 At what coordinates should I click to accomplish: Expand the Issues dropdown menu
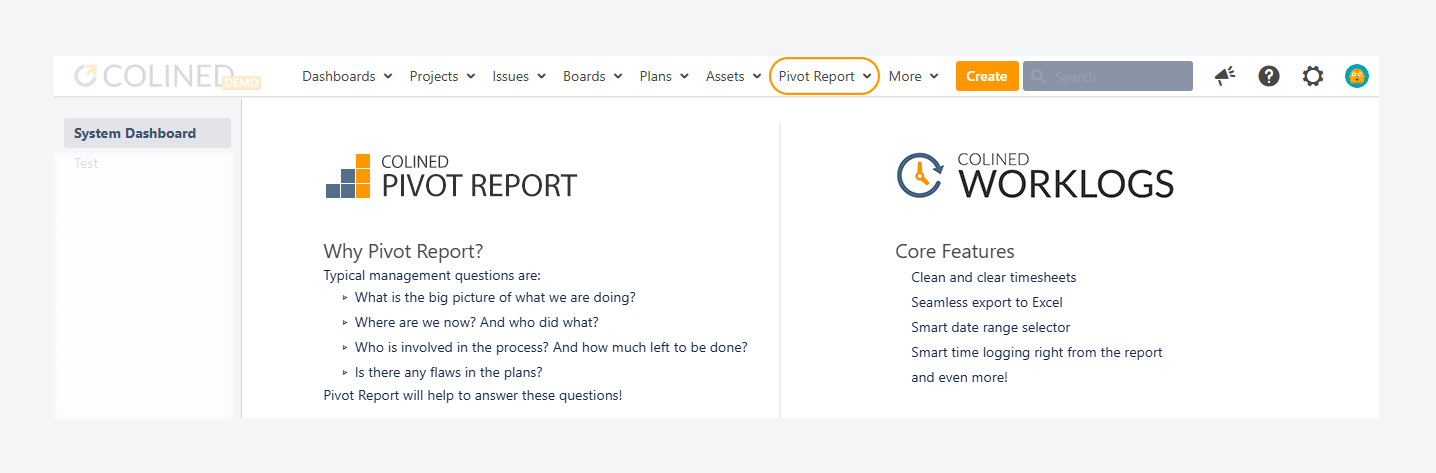point(519,76)
